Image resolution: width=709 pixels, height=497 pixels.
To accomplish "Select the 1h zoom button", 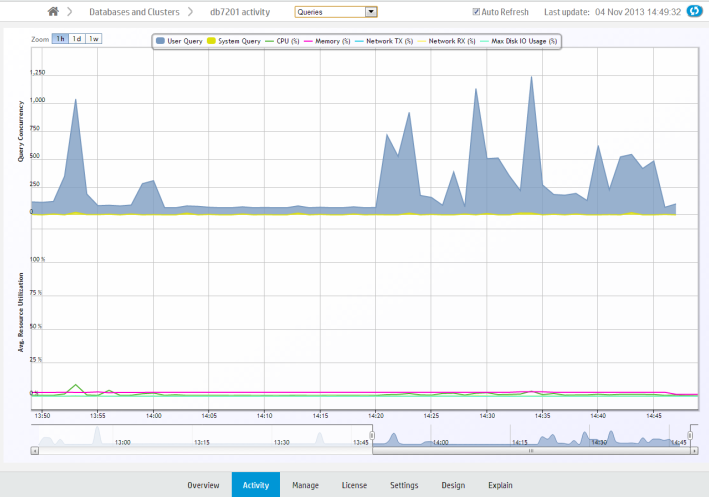I will tap(61, 39).
